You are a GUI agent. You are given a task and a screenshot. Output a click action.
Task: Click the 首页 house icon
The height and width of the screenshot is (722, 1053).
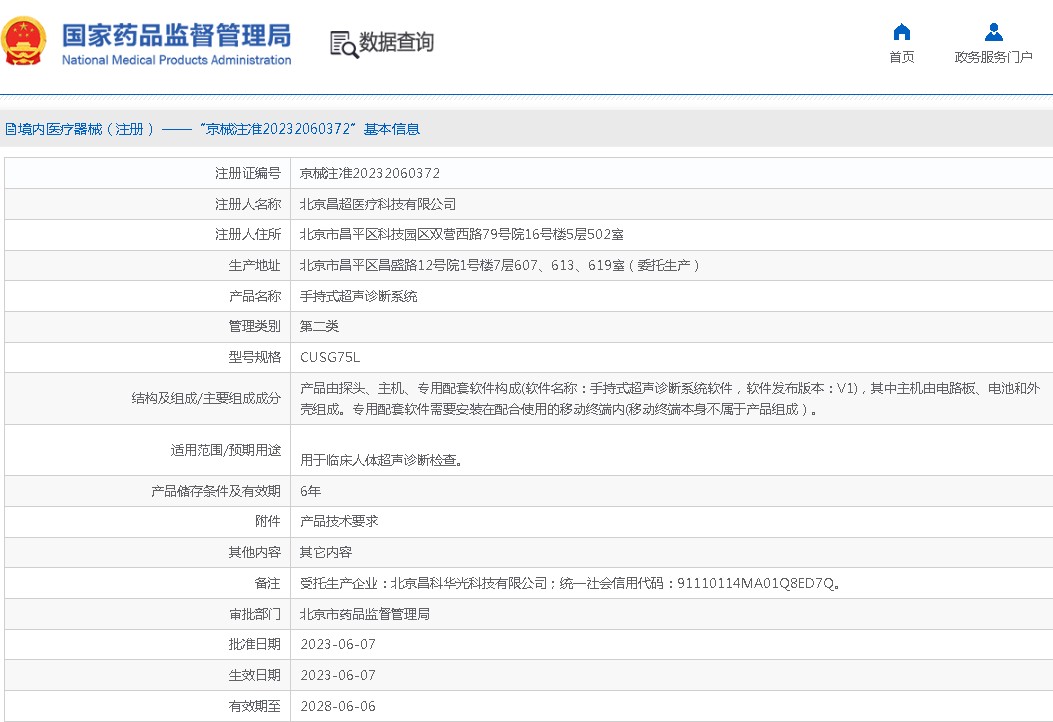(x=901, y=32)
